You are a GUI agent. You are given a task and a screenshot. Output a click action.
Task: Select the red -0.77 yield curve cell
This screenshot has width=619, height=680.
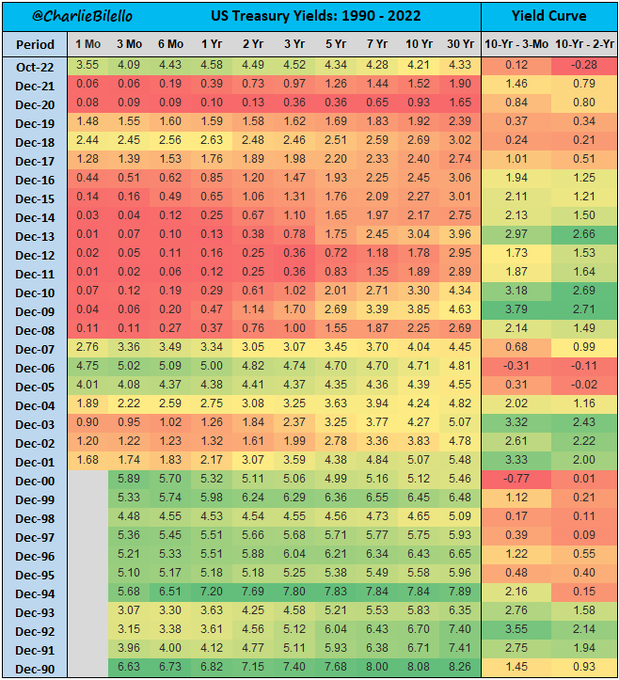point(516,478)
